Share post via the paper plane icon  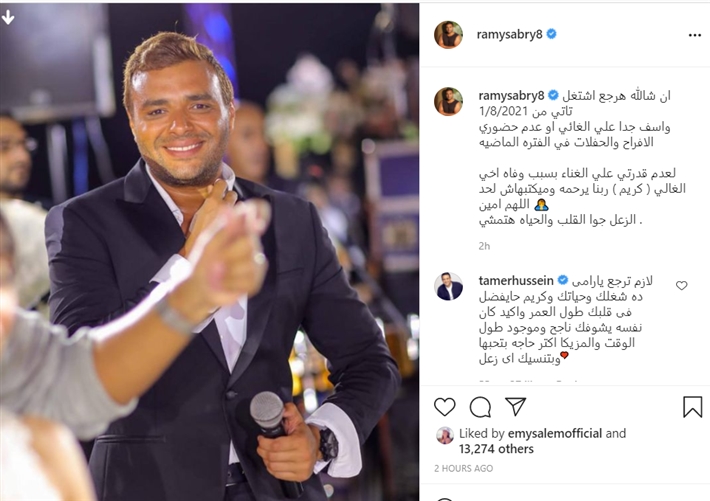(x=515, y=406)
